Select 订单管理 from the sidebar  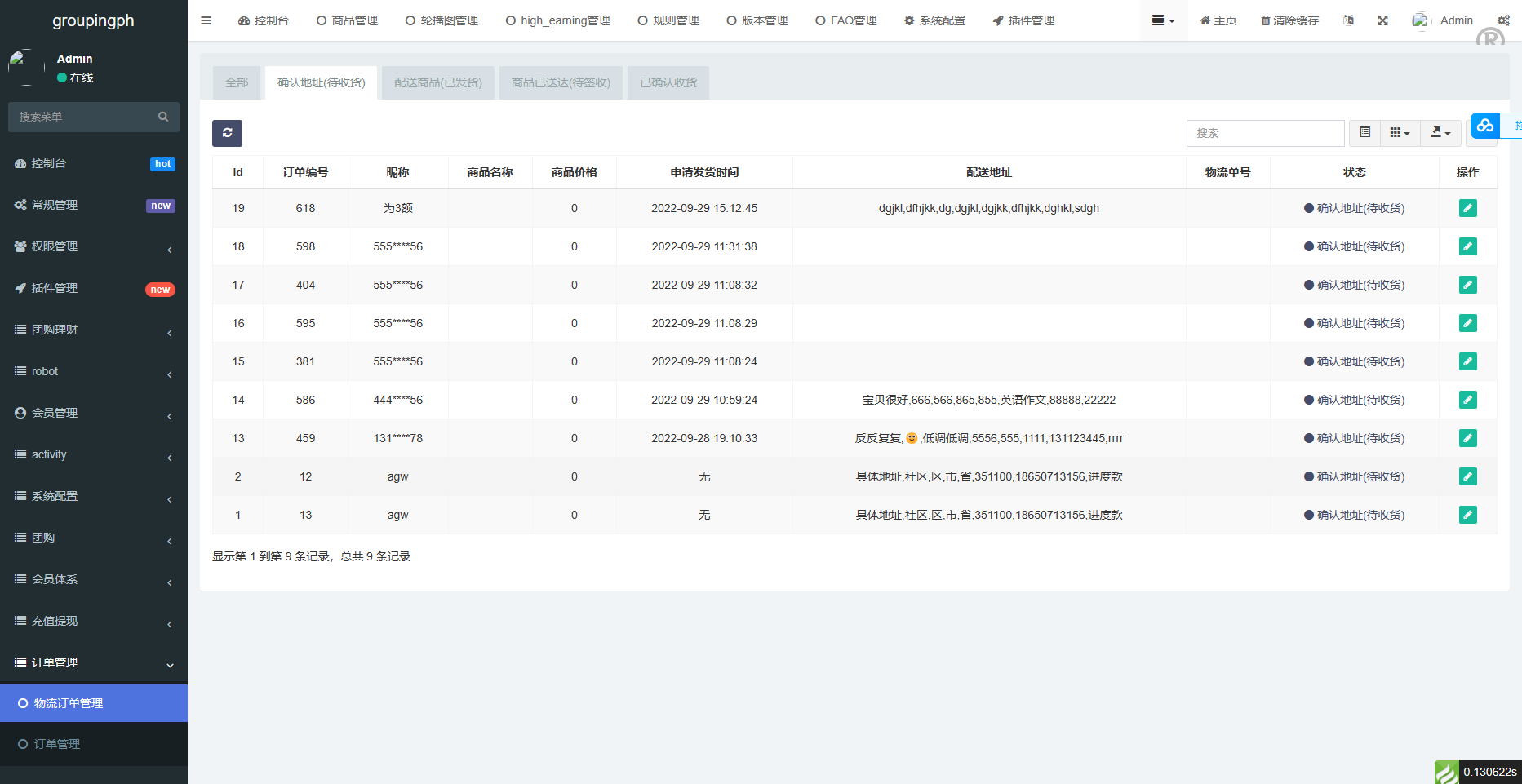57,744
